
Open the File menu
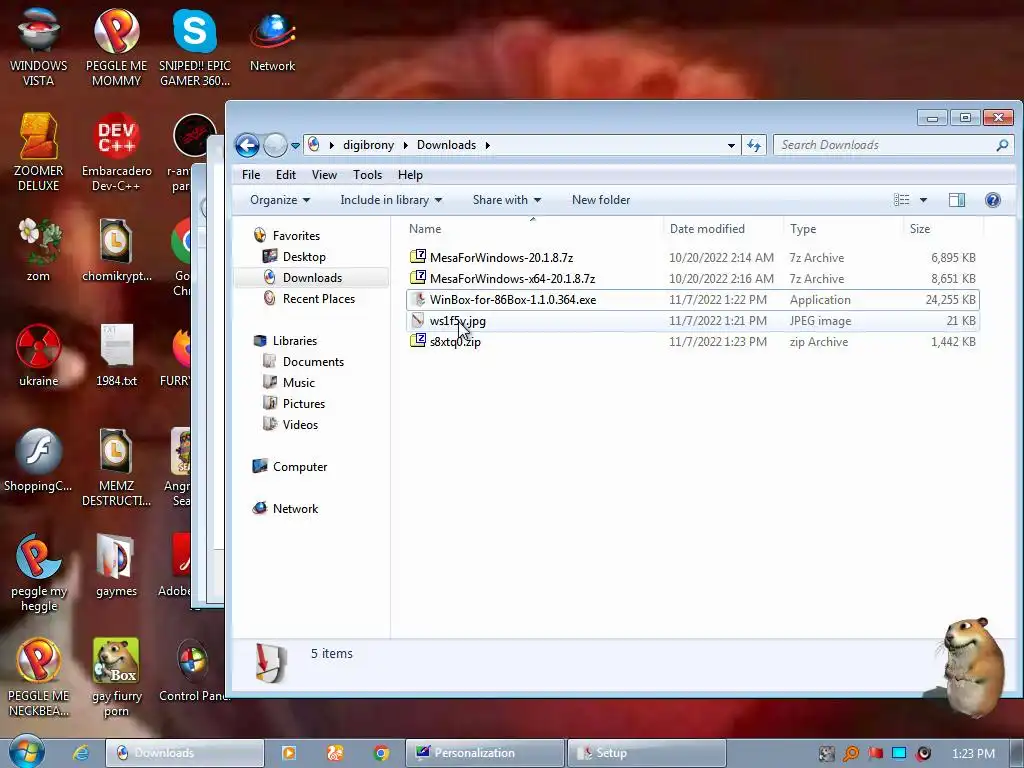251,175
